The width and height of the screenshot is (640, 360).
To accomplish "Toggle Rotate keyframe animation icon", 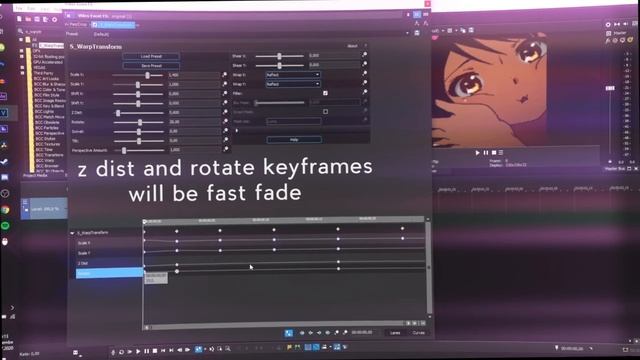I will point(224,122).
